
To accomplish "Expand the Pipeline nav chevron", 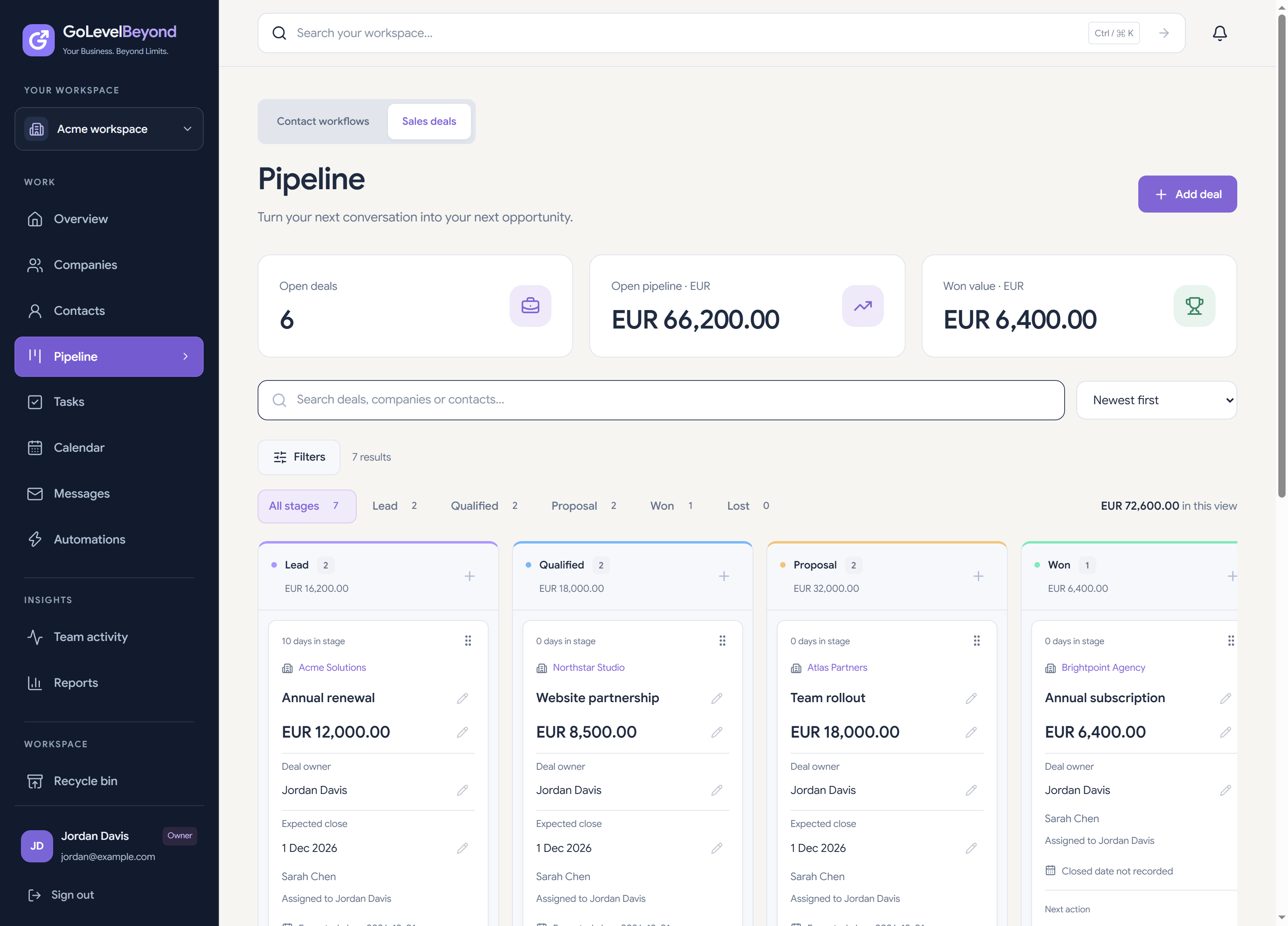I will (x=185, y=357).
